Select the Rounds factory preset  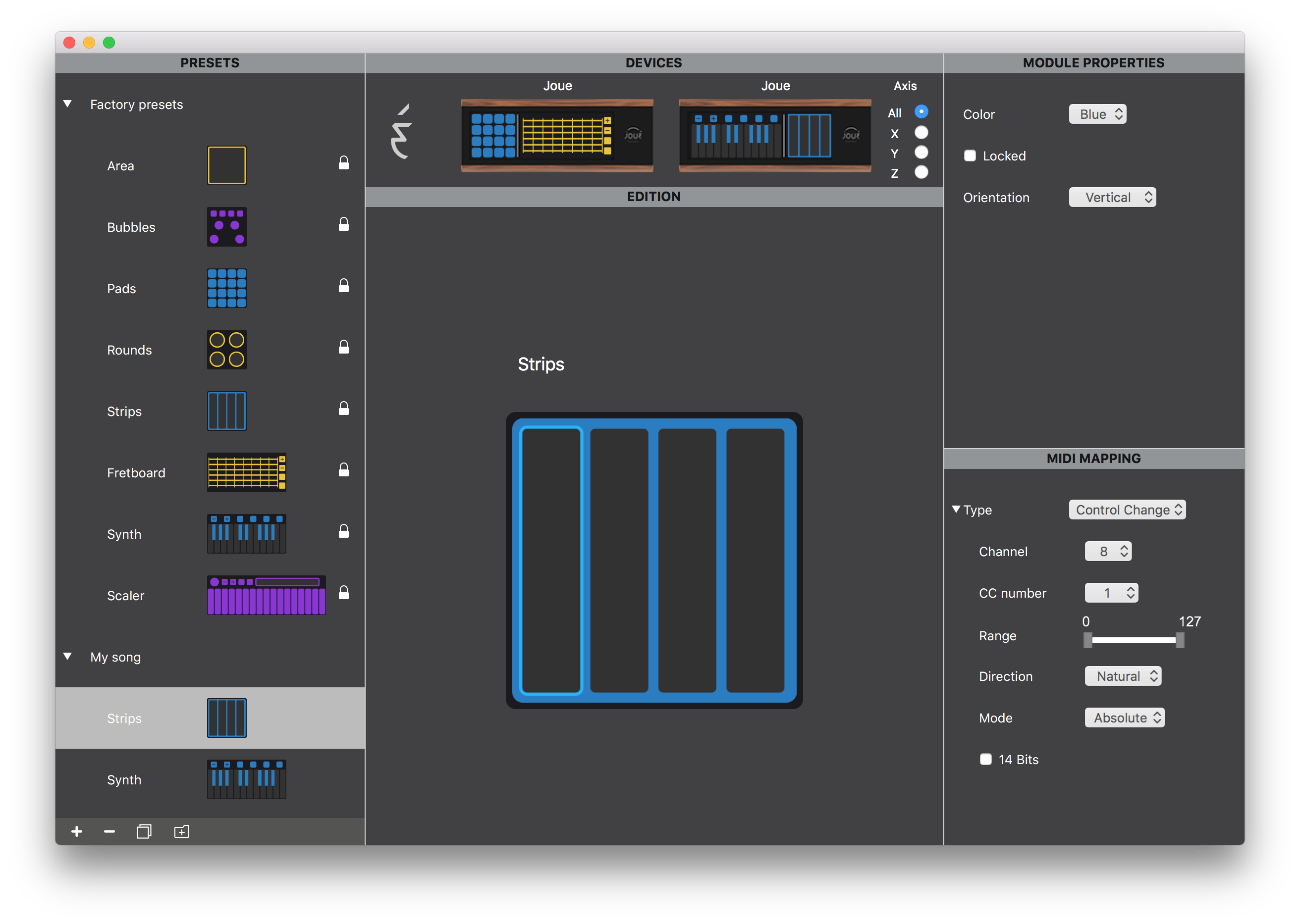129,350
